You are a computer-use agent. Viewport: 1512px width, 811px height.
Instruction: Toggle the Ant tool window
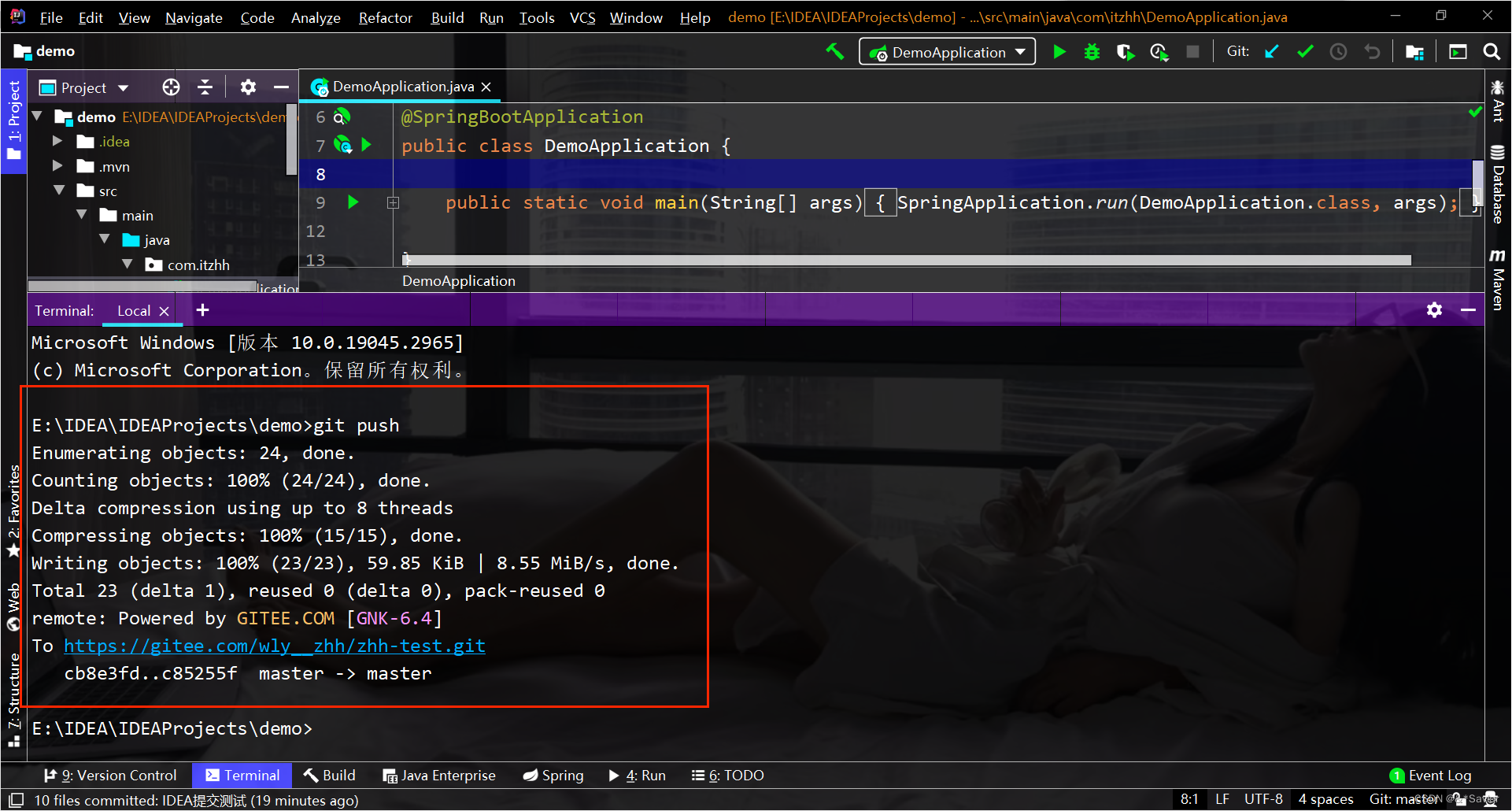pyautogui.click(x=1498, y=101)
